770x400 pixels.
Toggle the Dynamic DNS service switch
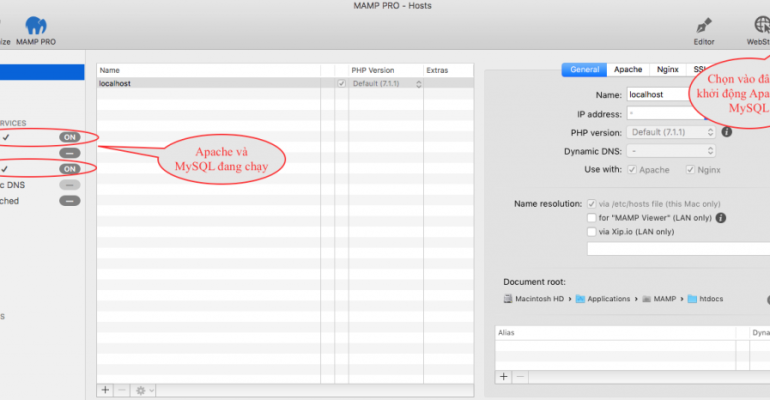coord(70,185)
